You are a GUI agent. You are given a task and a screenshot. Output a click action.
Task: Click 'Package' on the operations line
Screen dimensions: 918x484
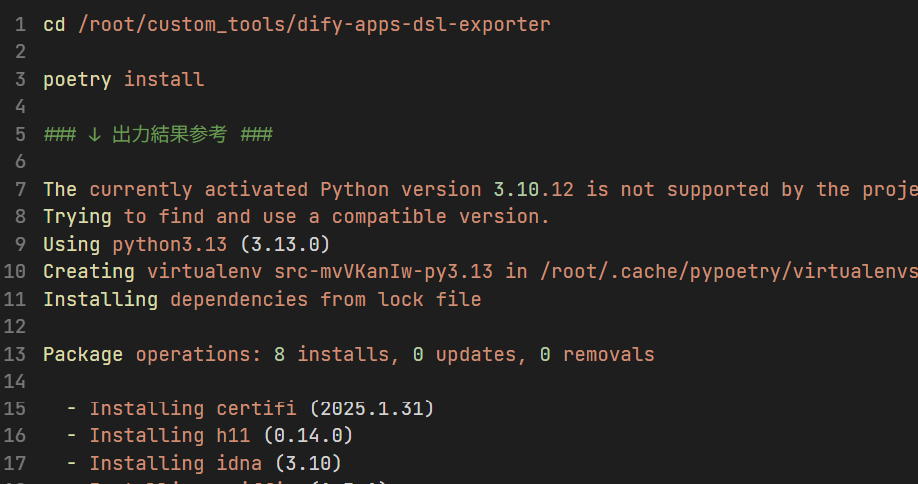(83, 354)
